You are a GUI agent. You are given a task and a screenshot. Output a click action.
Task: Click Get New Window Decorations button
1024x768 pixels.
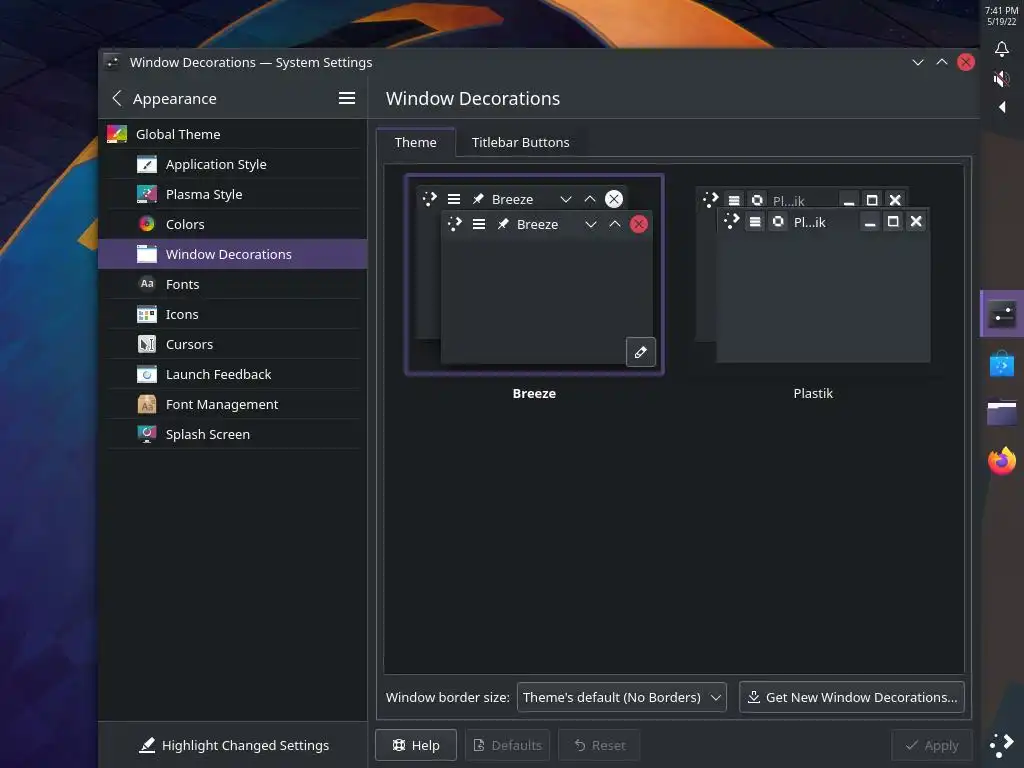(852, 697)
